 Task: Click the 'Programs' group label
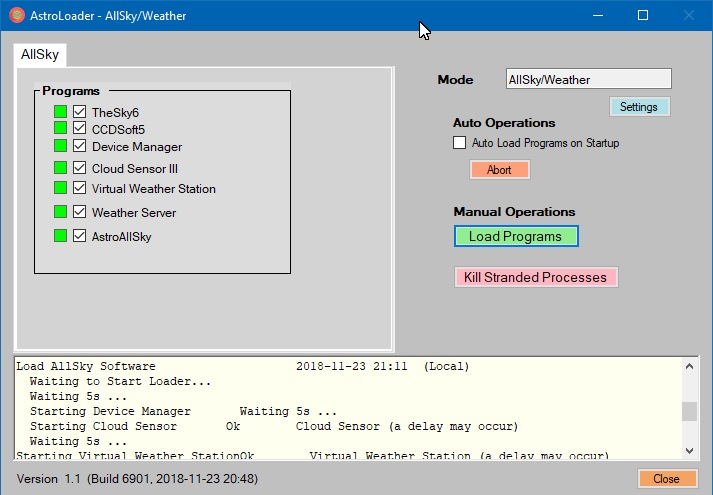(71, 91)
